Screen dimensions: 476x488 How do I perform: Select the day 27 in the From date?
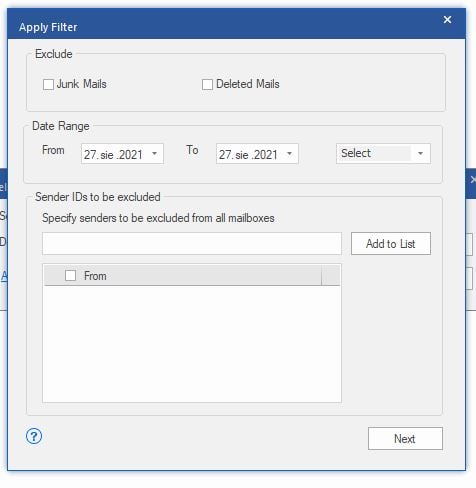point(90,155)
